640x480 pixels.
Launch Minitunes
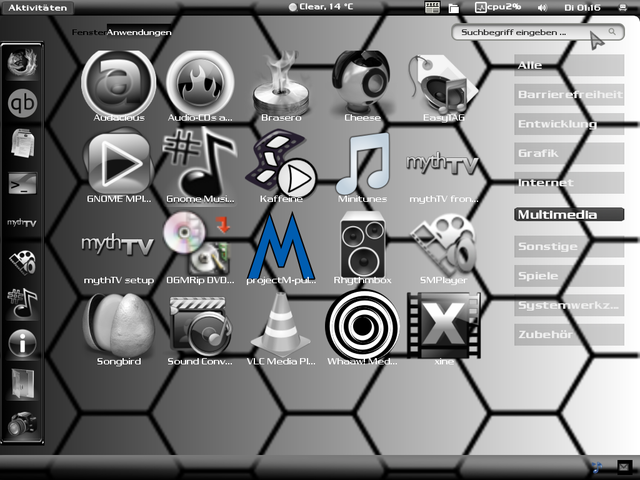point(362,165)
